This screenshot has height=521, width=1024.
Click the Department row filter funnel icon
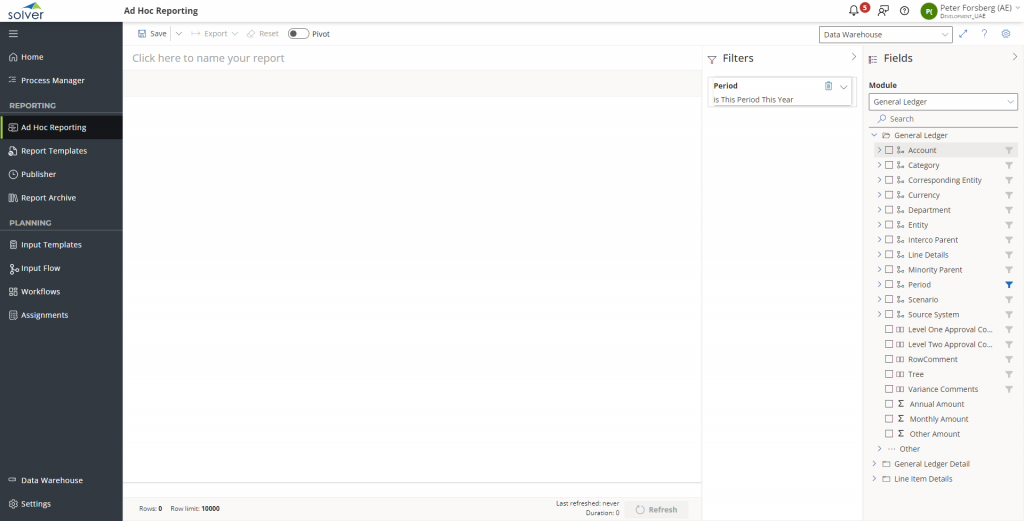tap(1009, 210)
